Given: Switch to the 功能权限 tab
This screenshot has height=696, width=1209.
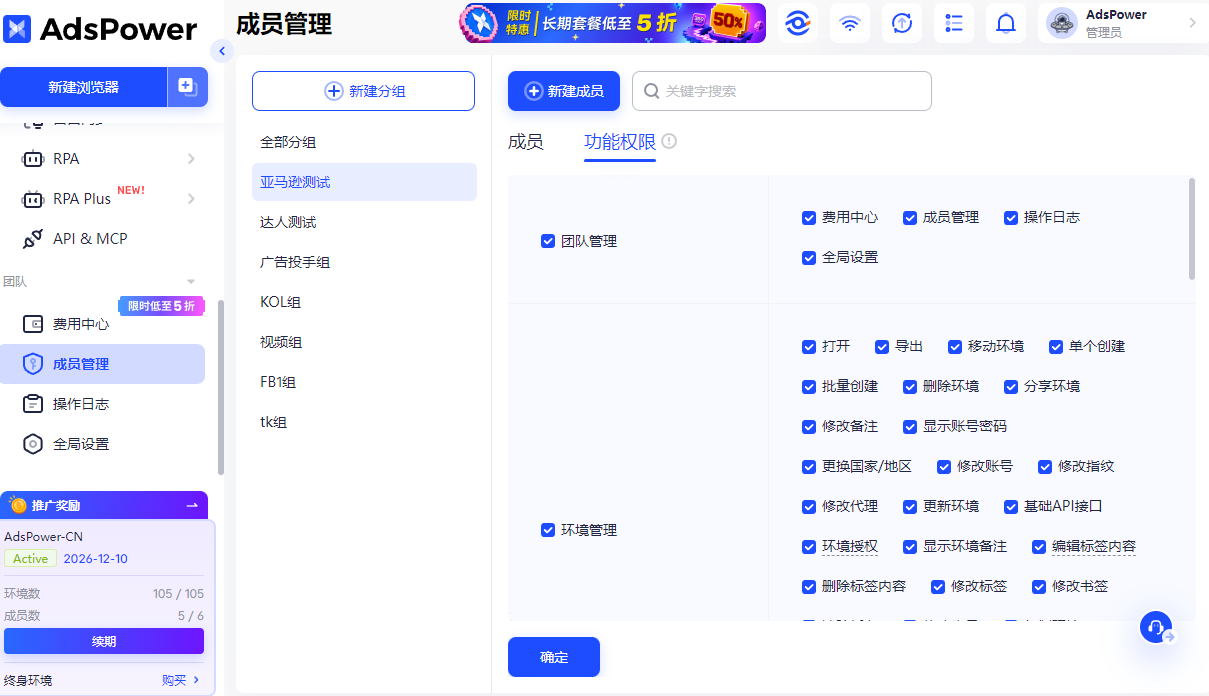Looking at the screenshot, I should click(x=620, y=142).
